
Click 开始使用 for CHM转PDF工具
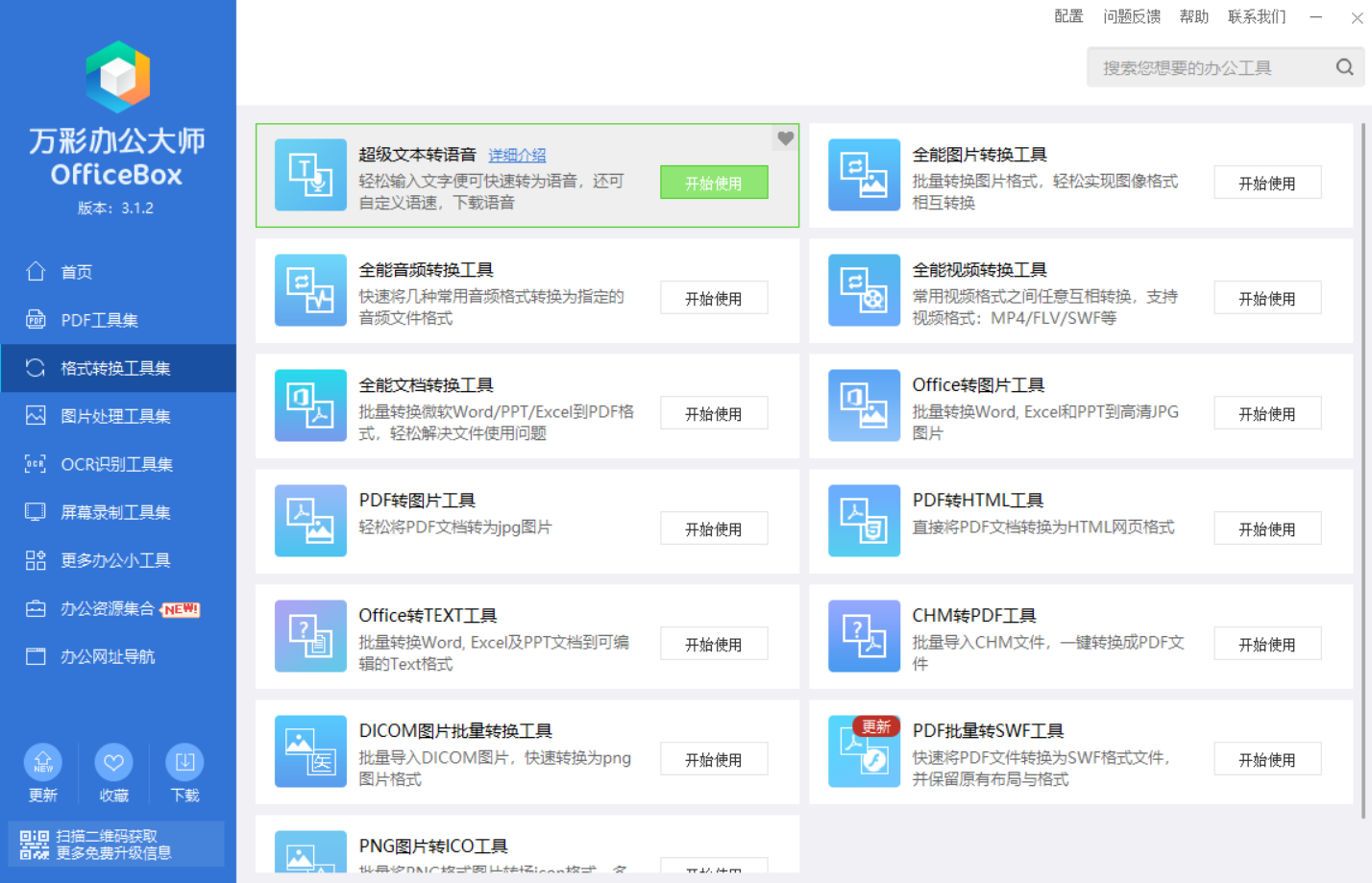click(x=1267, y=644)
